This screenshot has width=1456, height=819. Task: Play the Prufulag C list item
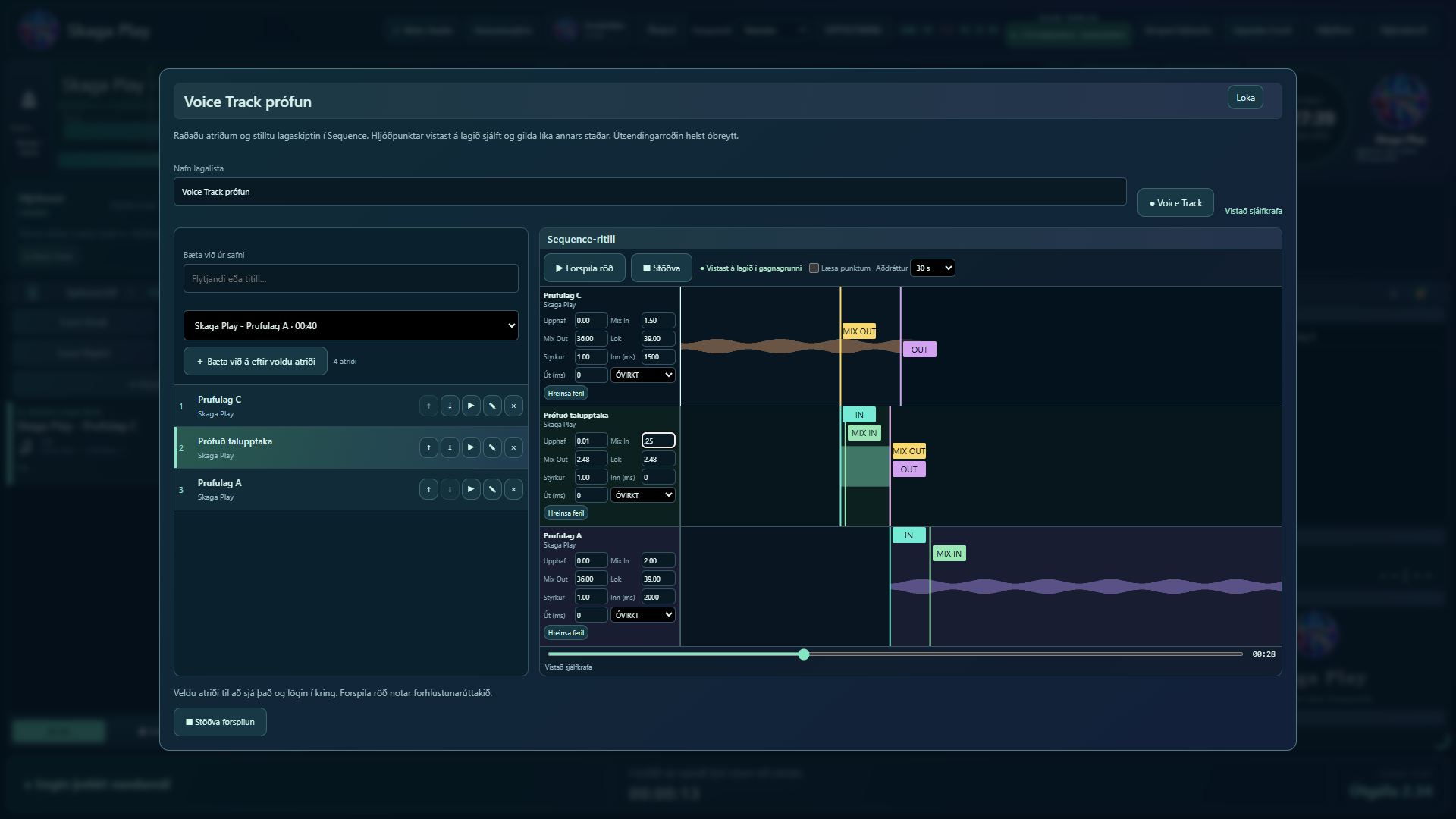pos(471,406)
